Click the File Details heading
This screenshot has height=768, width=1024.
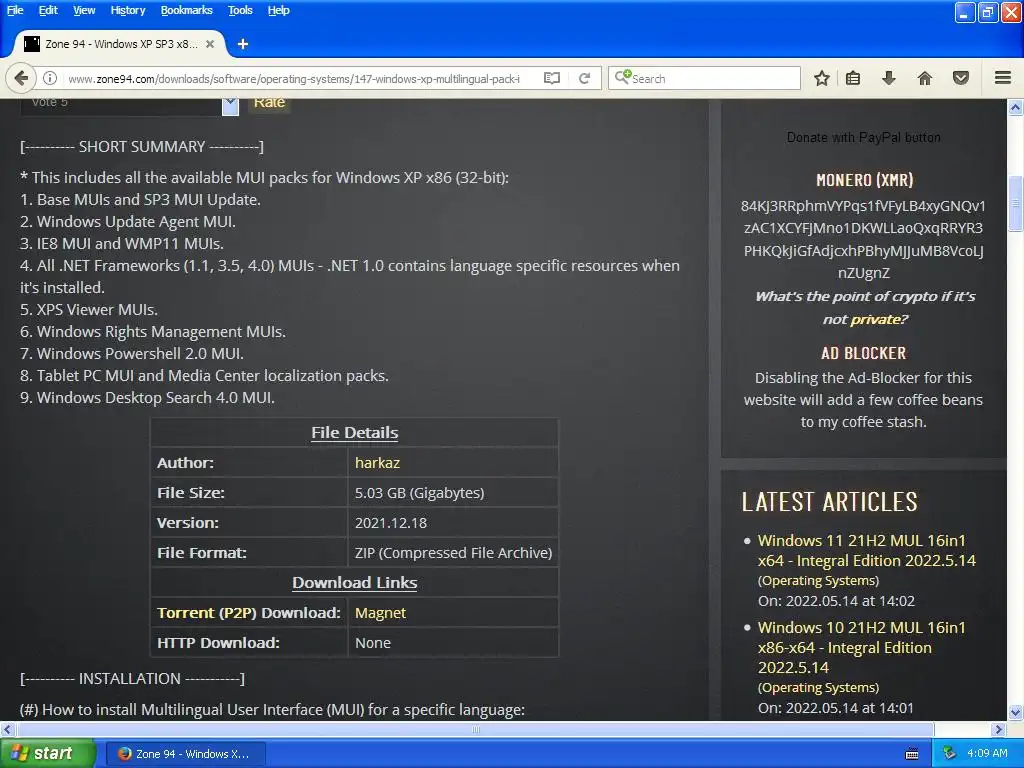tap(355, 432)
